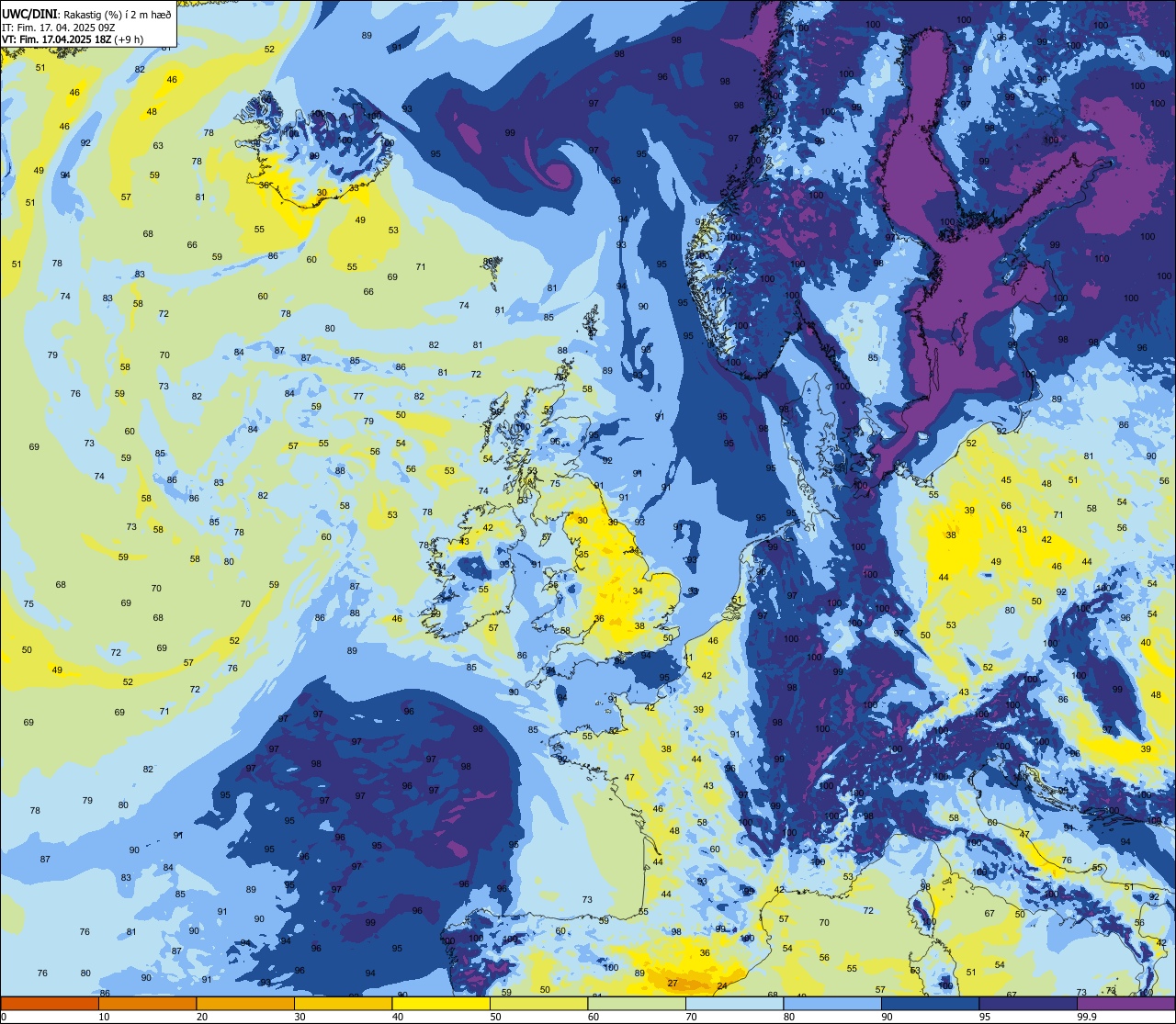This screenshot has width=1176, height=1024.
Task: Click 'Rakastig (%) í 2 m hæð' header text
Action: coord(118,14)
